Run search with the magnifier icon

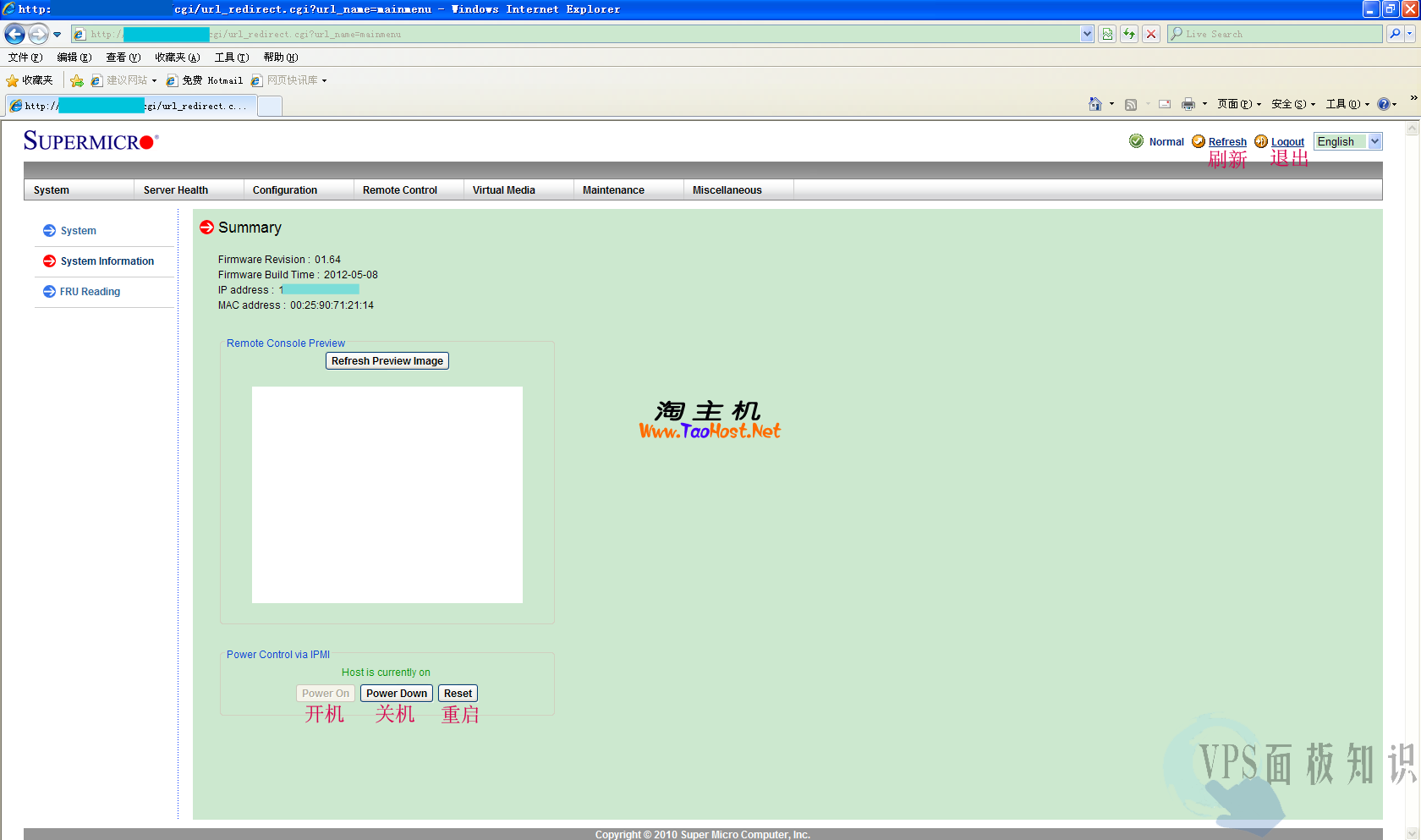pos(1395,35)
